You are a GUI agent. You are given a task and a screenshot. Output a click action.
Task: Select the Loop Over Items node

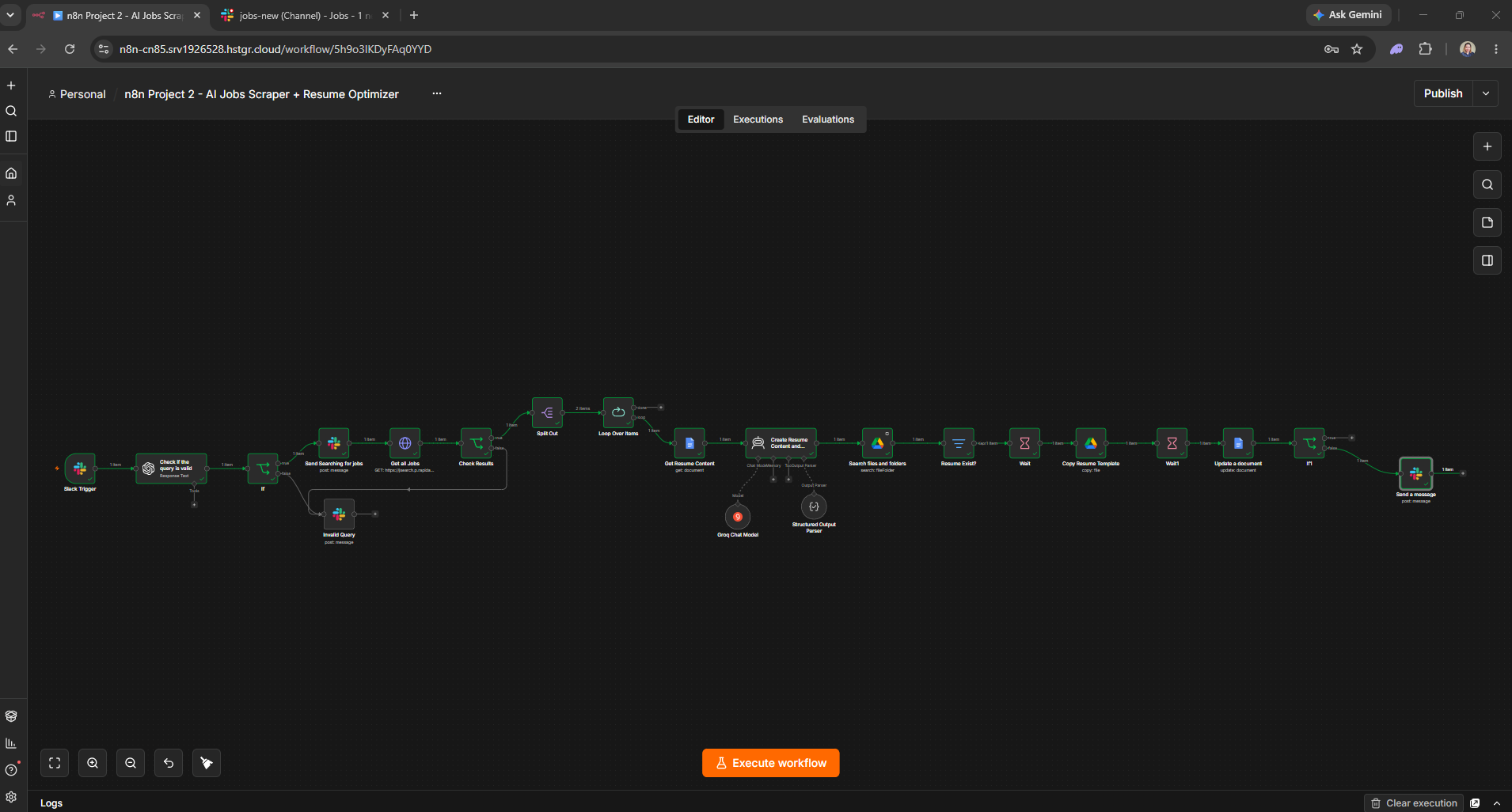[x=618, y=412]
